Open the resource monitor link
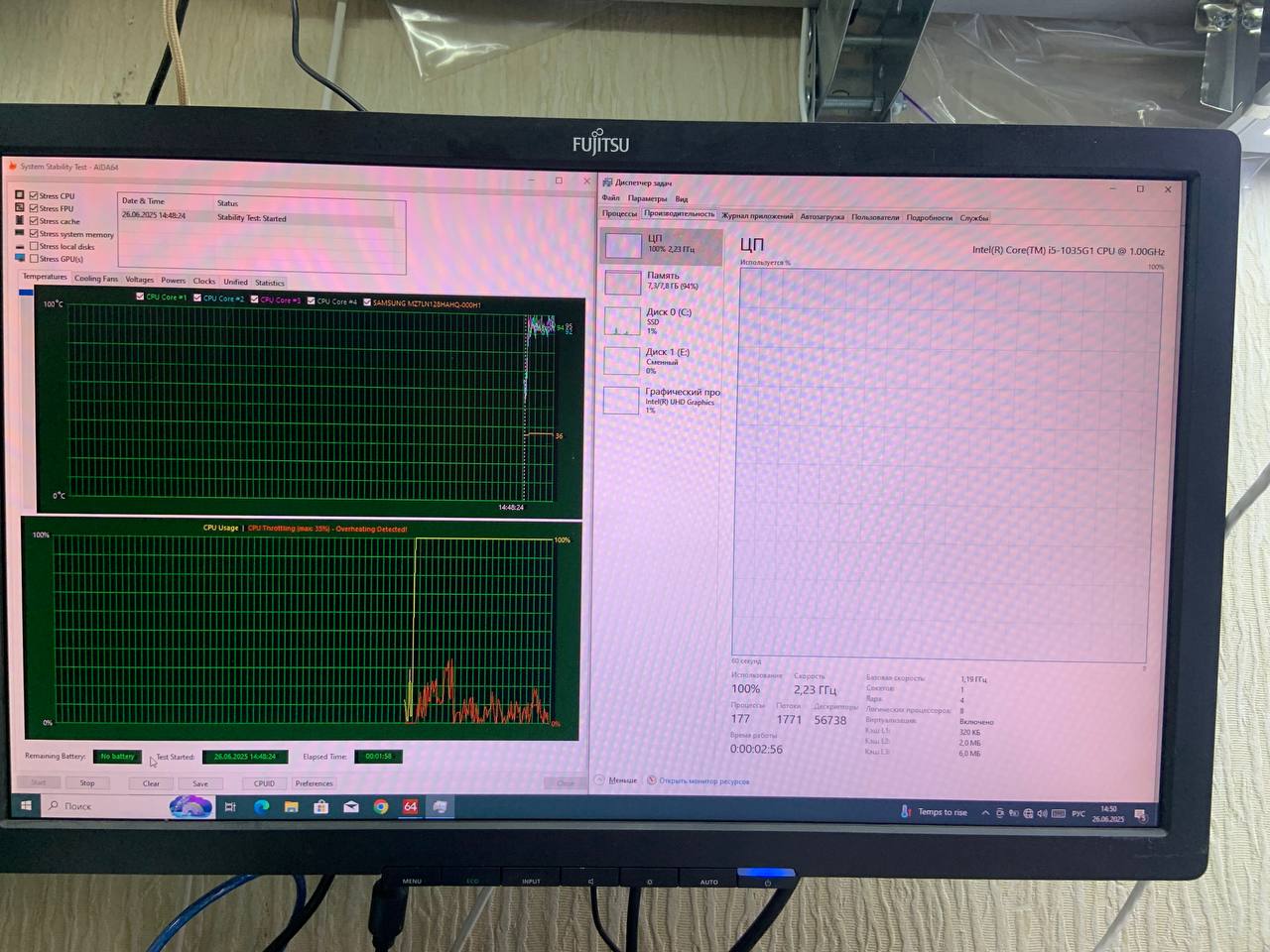 click(703, 781)
